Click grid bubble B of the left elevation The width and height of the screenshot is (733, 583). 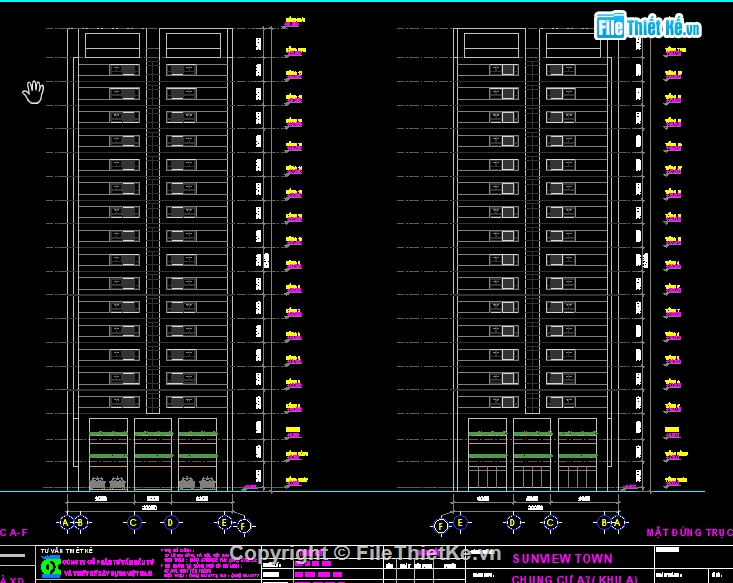80,522
